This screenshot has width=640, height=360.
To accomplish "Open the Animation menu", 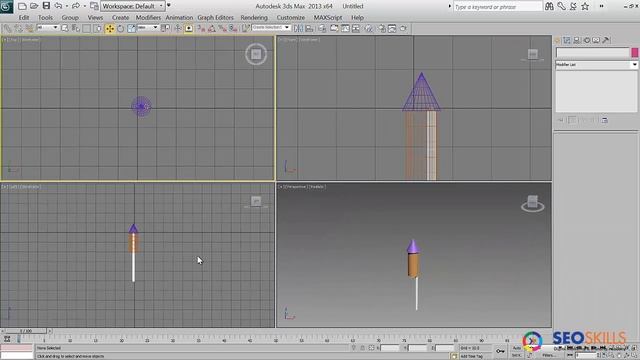I will (179, 18).
